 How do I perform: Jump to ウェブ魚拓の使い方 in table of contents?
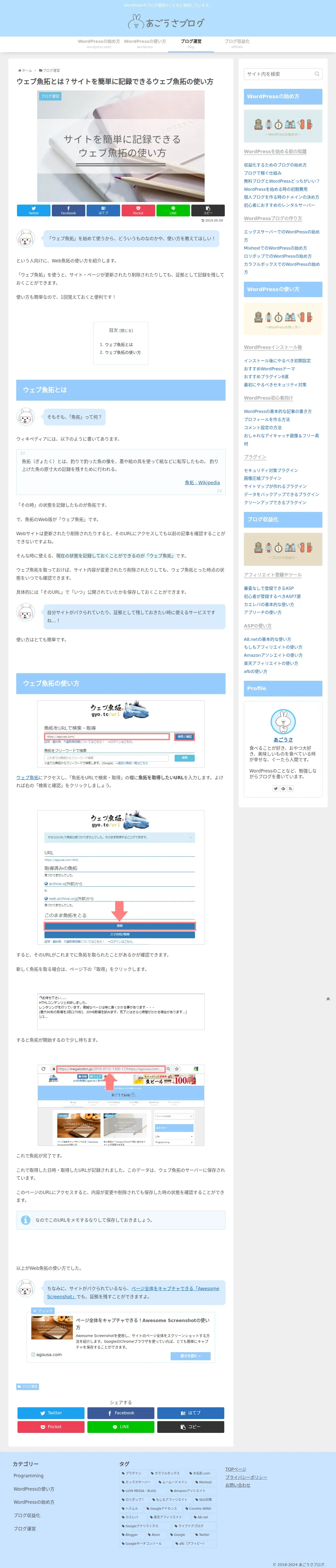coord(122,353)
